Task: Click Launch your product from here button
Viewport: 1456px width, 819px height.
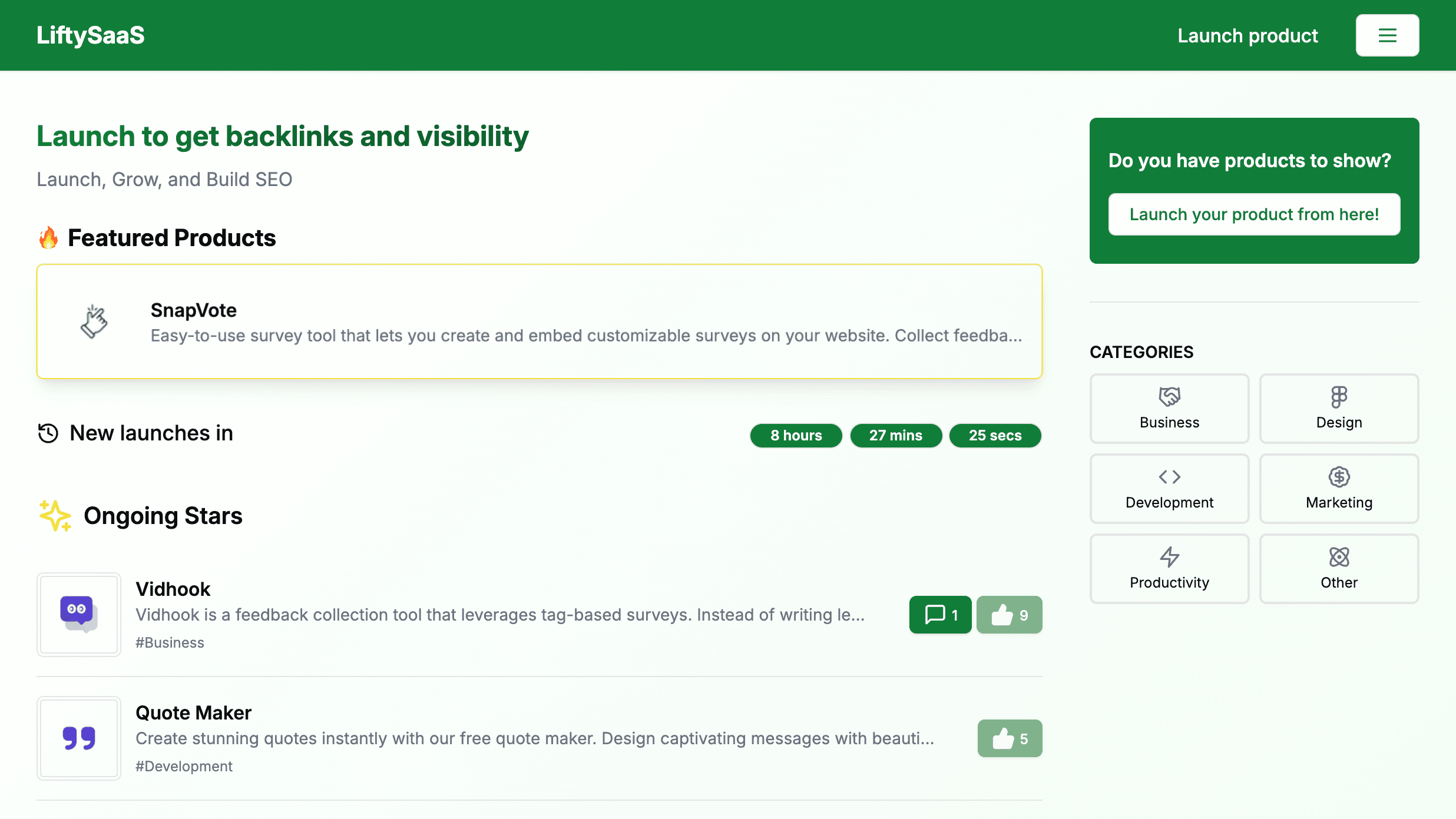Action: click(1254, 214)
